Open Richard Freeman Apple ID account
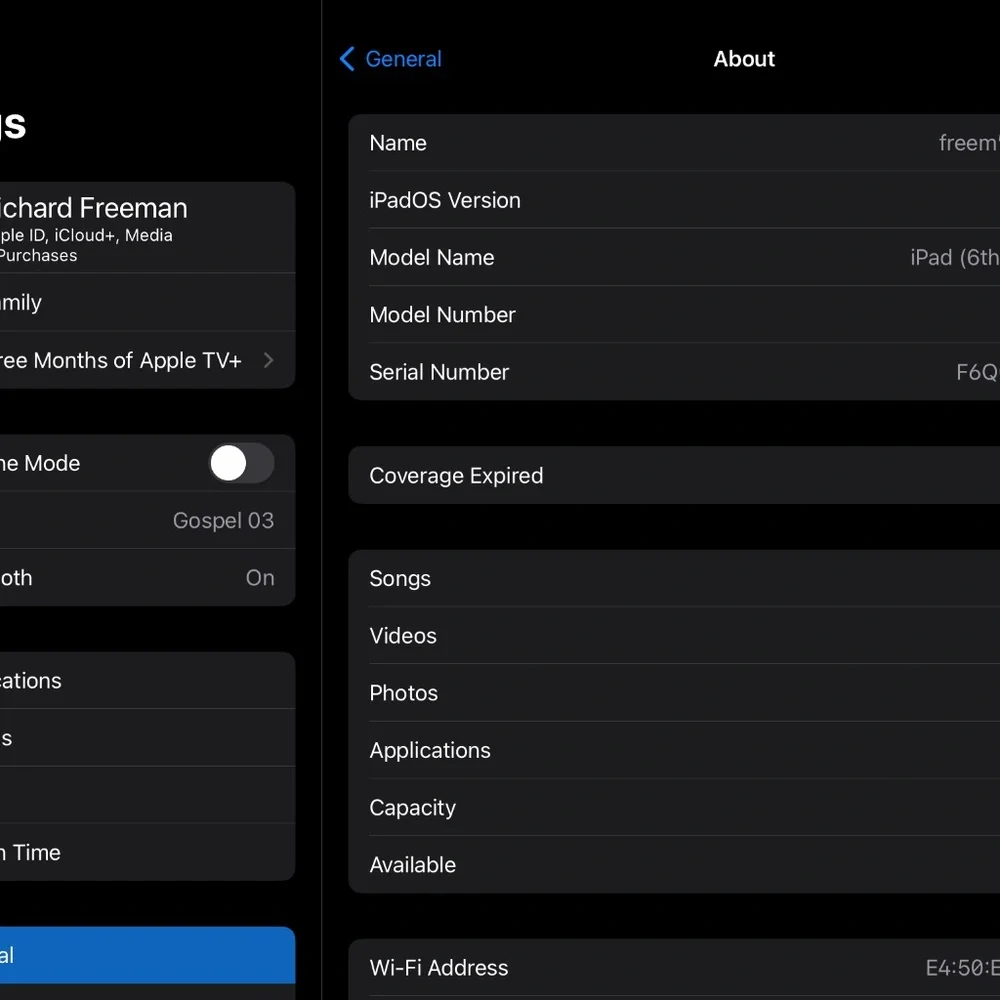This screenshot has width=1000, height=1000. click(x=147, y=228)
